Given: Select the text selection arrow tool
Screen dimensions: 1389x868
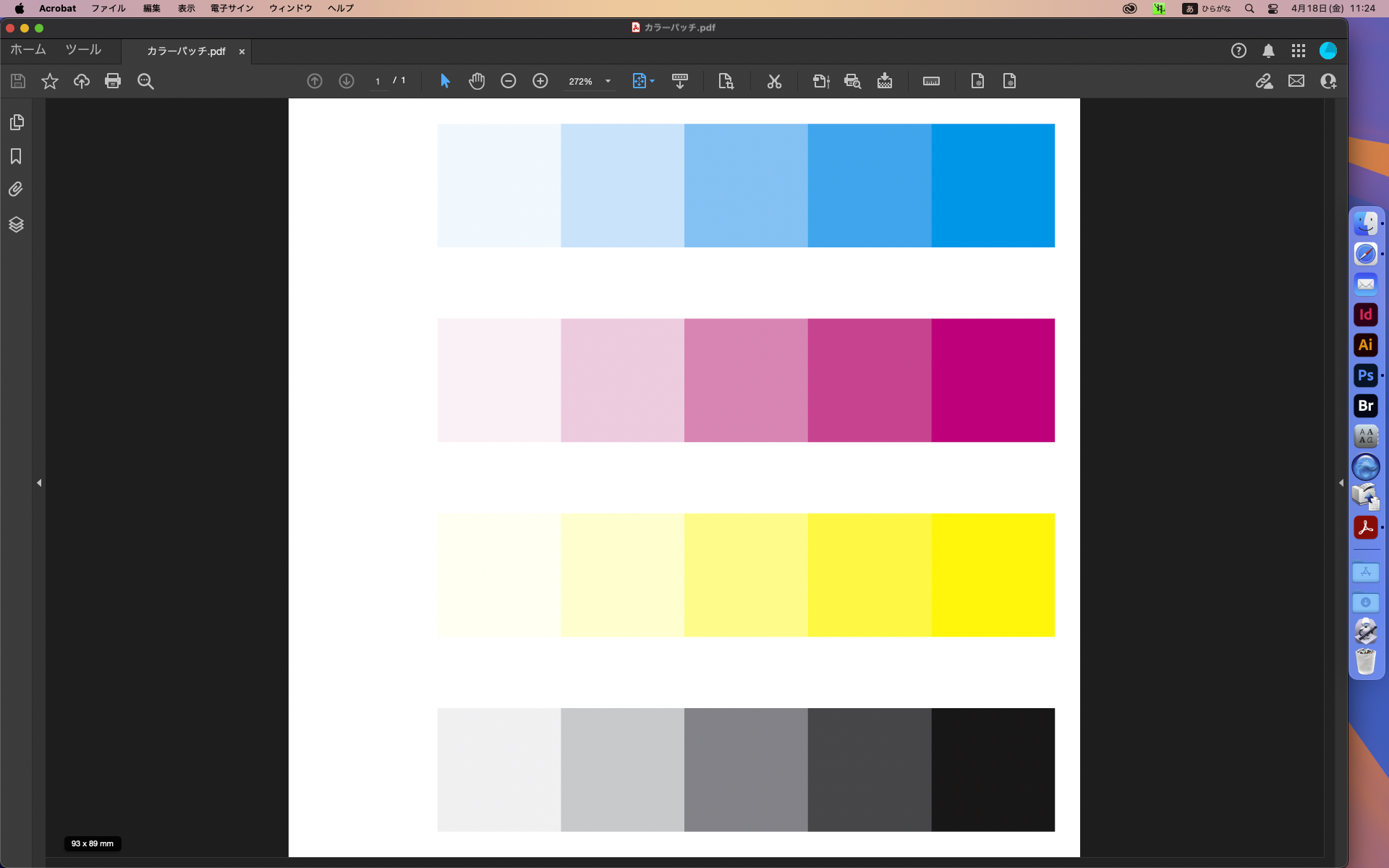Looking at the screenshot, I should (445, 81).
